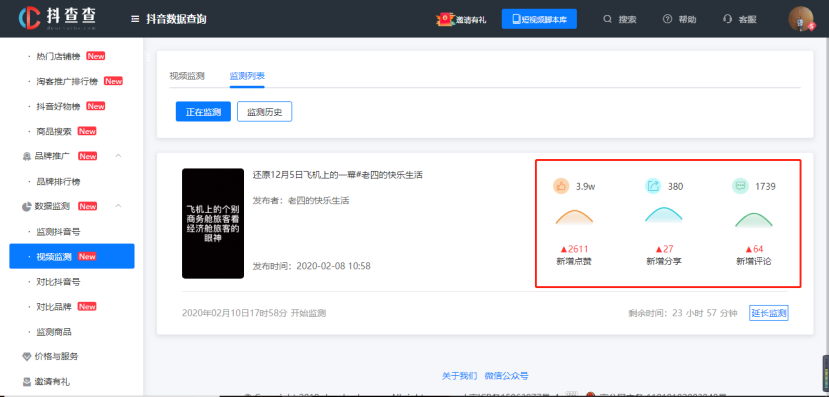
Task: Click the green comment icon
Action: 740,186
